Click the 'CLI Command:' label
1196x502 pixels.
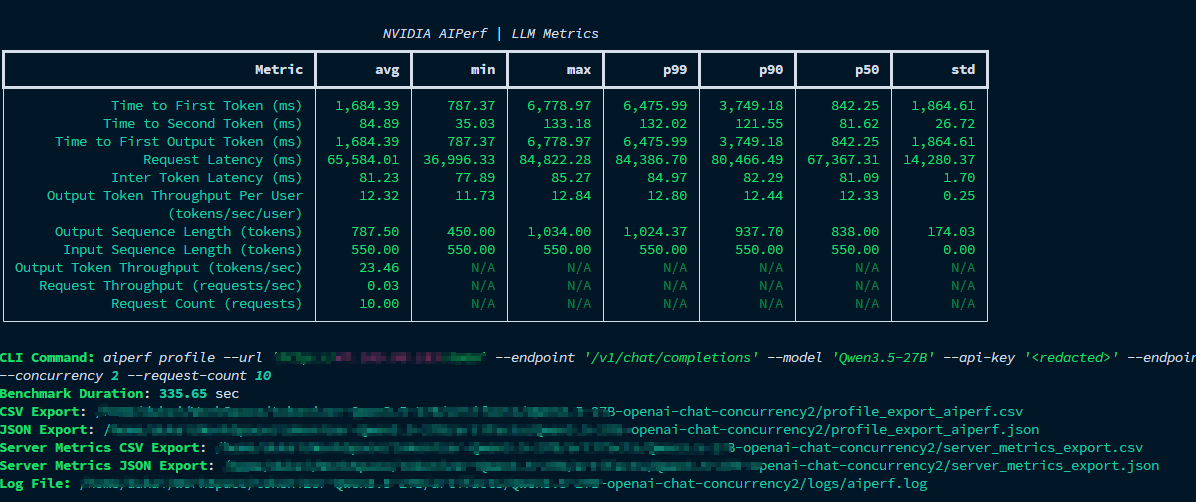tap(48, 358)
